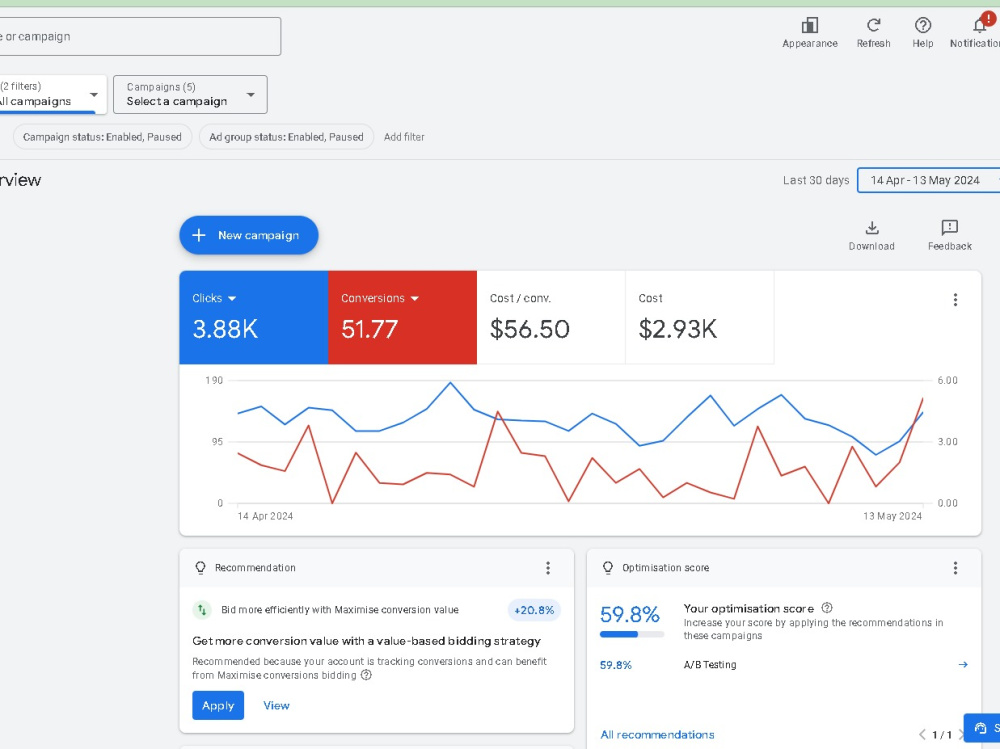Click 'Get more conversion value' recommendation heading
This screenshot has height=749, width=1000.
[366, 641]
